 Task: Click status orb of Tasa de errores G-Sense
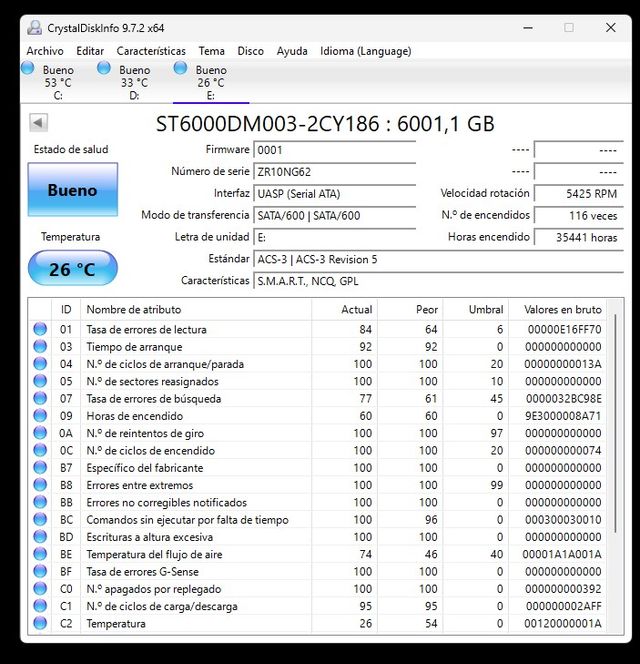click(40, 571)
